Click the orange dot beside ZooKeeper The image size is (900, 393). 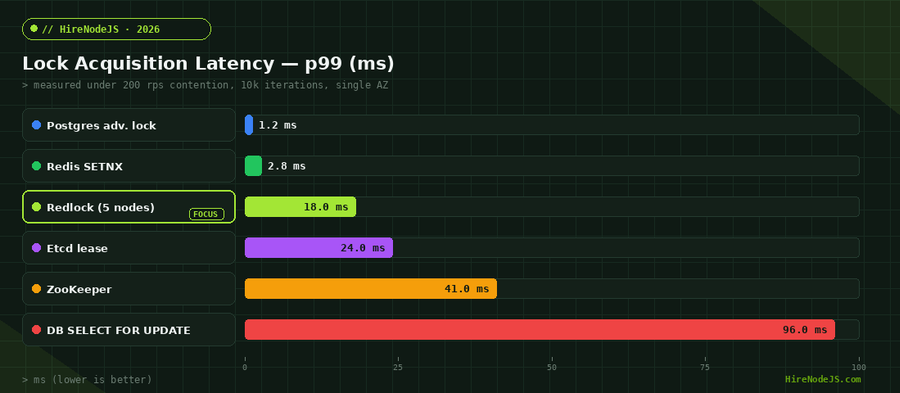[x=36, y=289]
